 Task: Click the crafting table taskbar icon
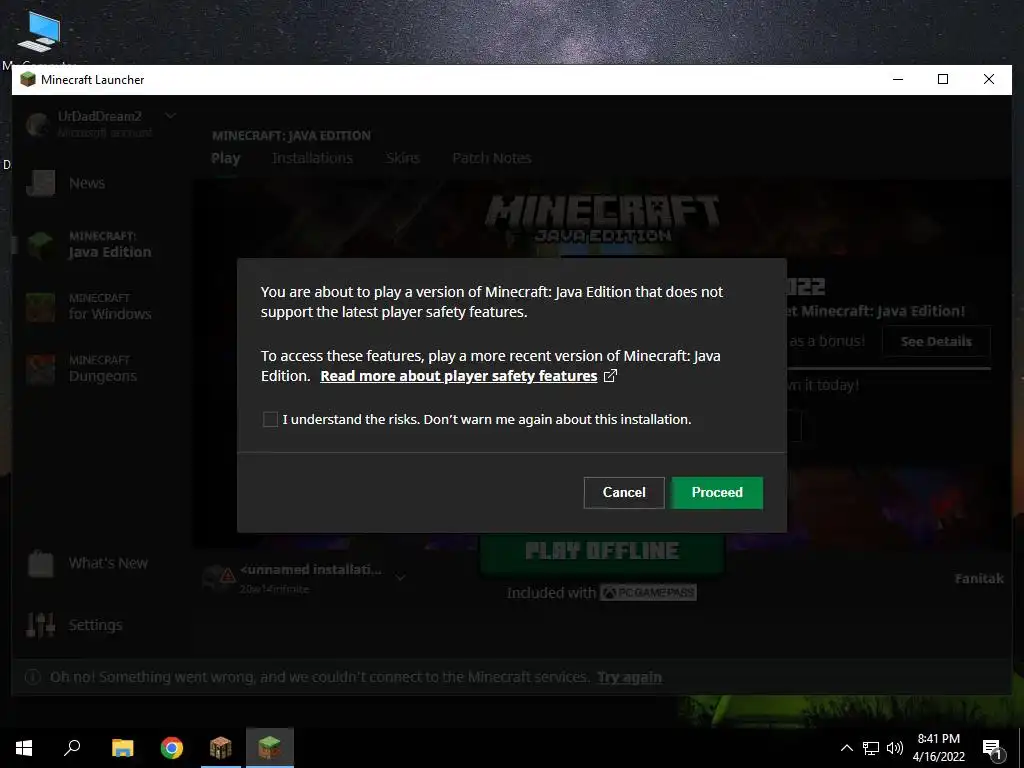pos(221,748)
